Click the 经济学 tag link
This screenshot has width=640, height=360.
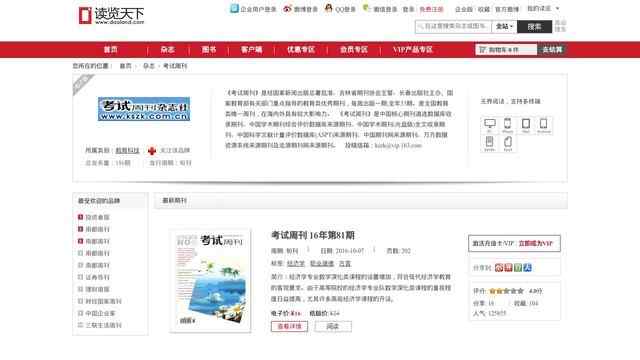[x=296, y=264]
